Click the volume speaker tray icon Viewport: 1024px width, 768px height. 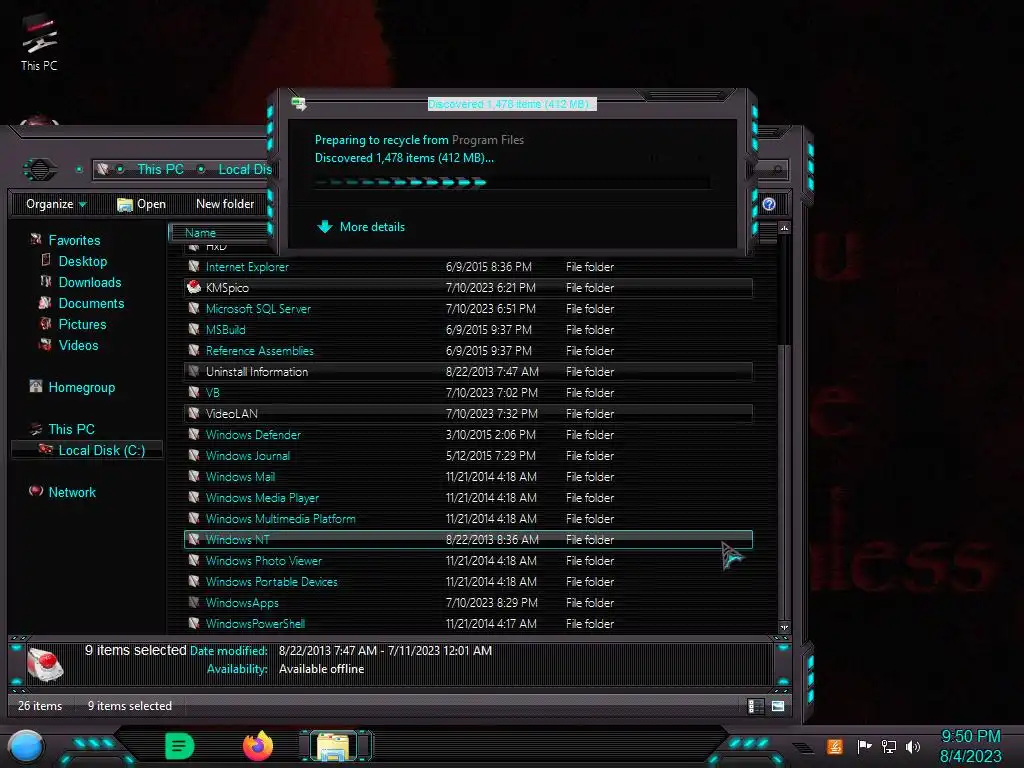tap(913, 746)
